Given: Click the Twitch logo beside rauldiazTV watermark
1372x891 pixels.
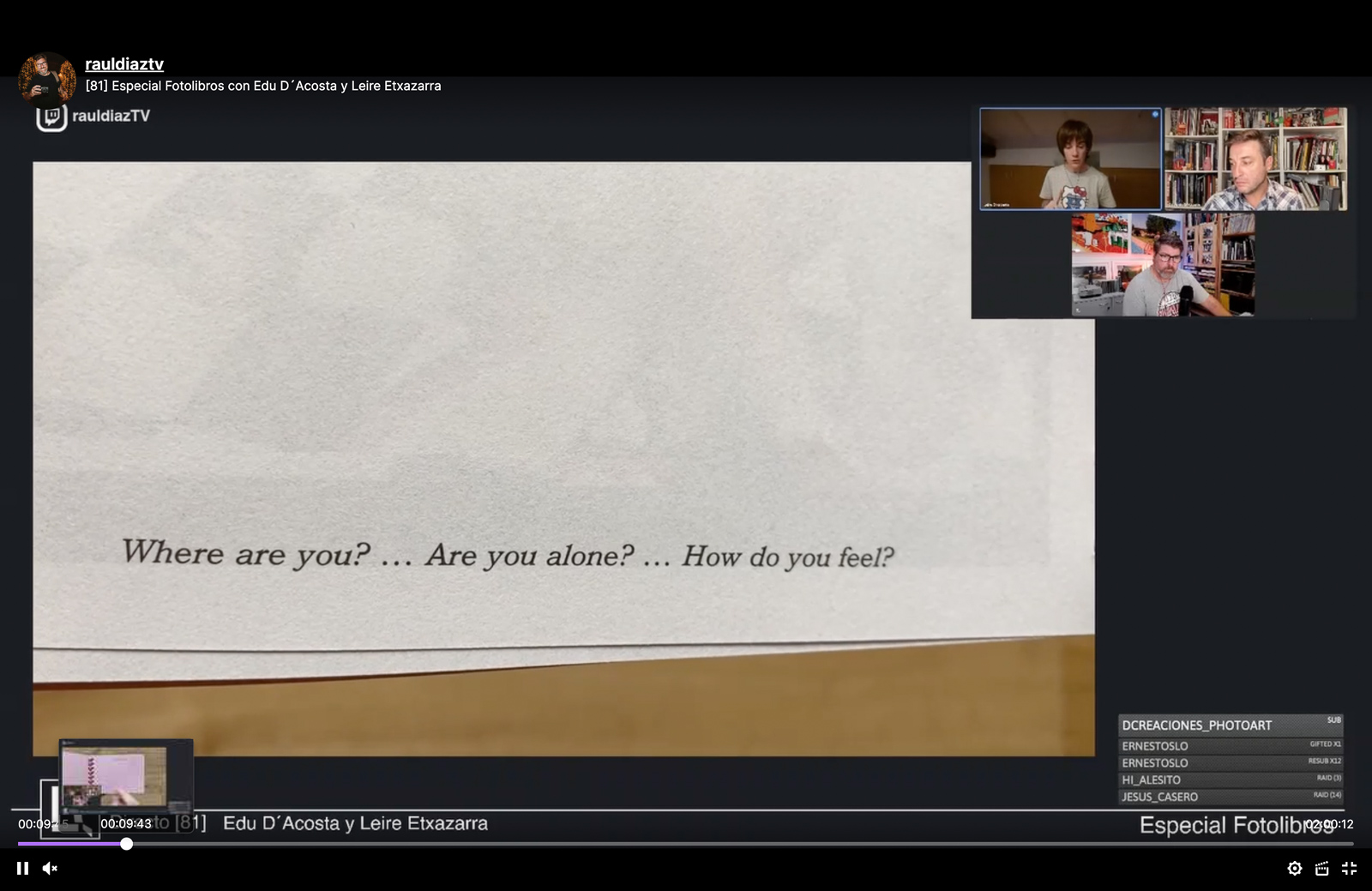Looking at the screenshot, I should tap(51, 117).
